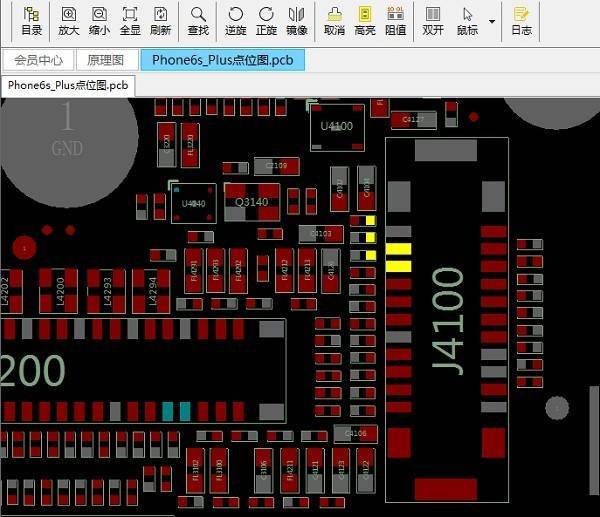Click the 缩小 zoom out tool
The width and height of the screenshot is (600, 517).
(x=98, y=20)
